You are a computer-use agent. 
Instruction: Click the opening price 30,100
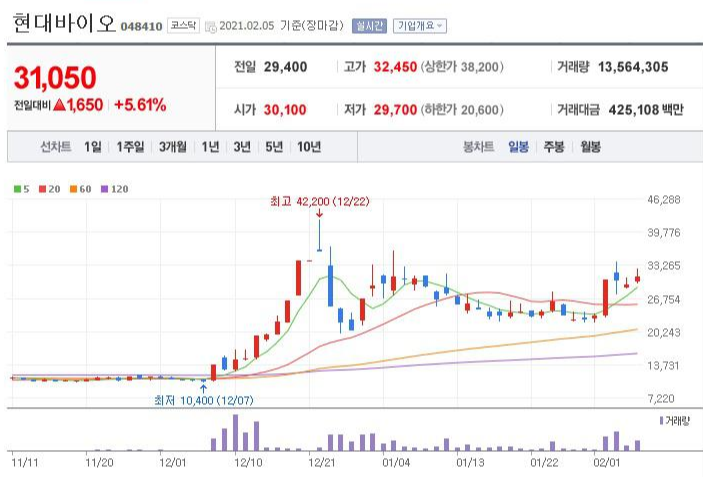[285, 110]
